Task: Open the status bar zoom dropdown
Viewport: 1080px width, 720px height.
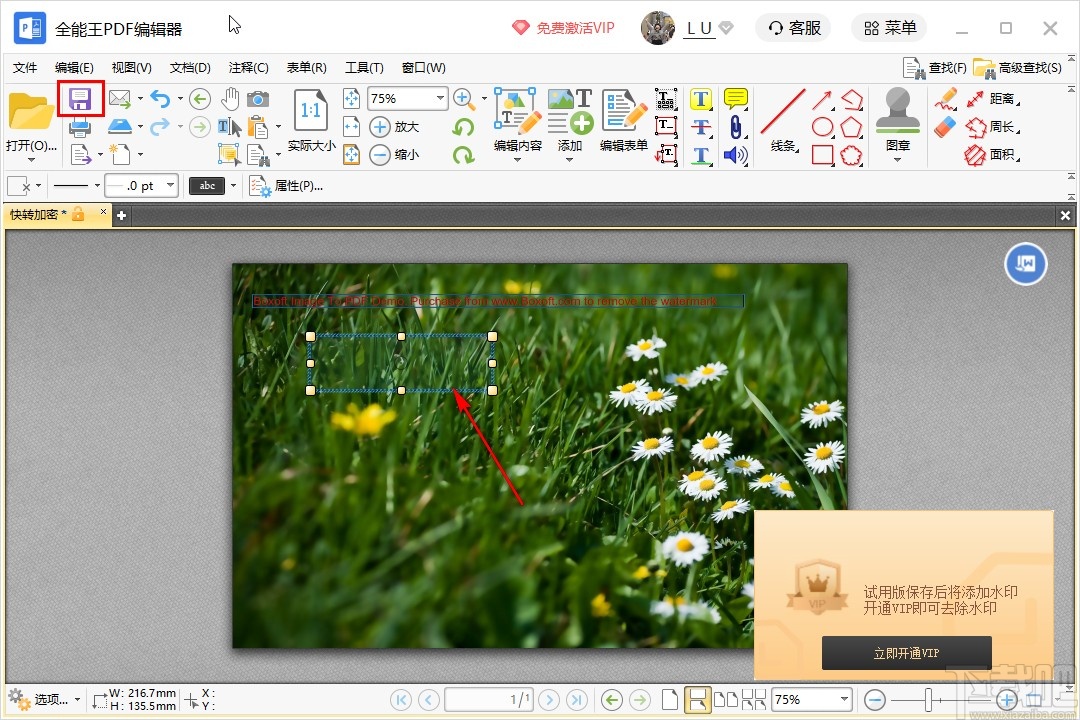Action: (x=844, y=699)
